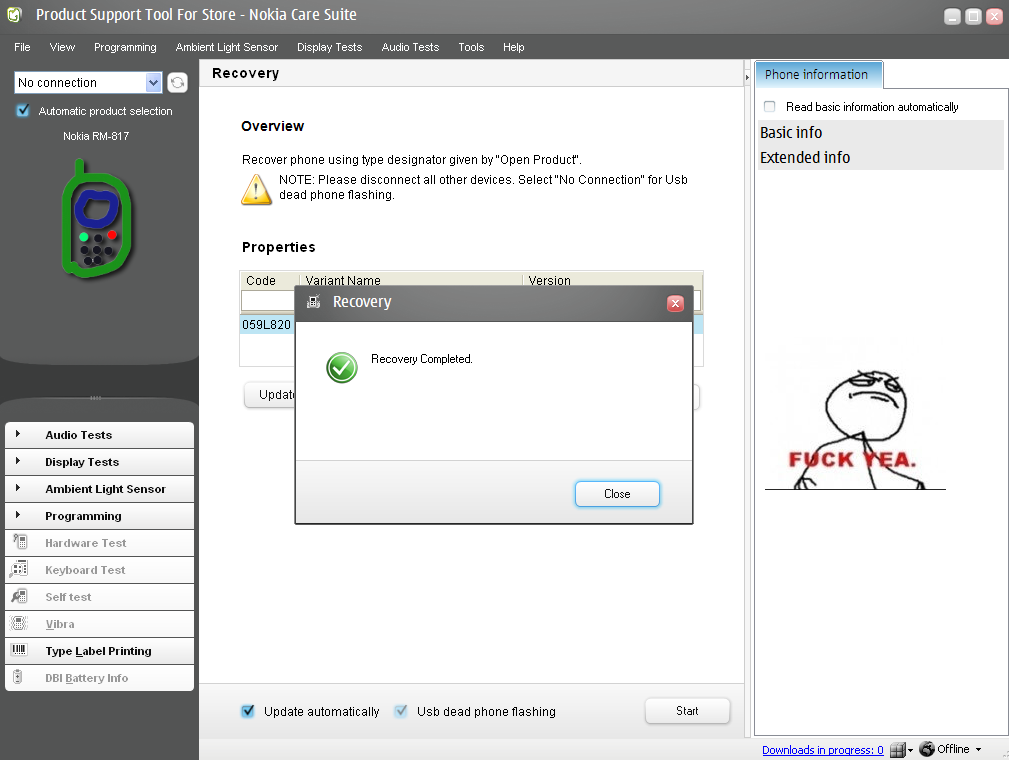Toggle Update automatically checkbox

coord(248,711)
